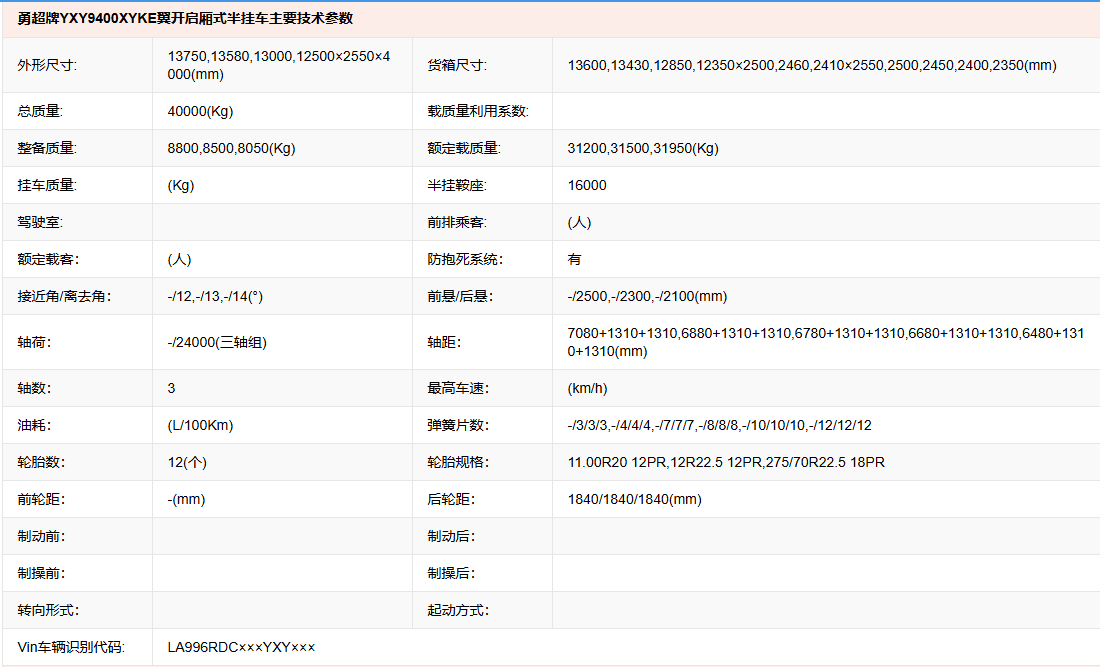This screenshot has height=667, width=1100.
Task: Click the cargo box value starting 13600,13430
Action: pyautogui.click(x=812, y=65)
